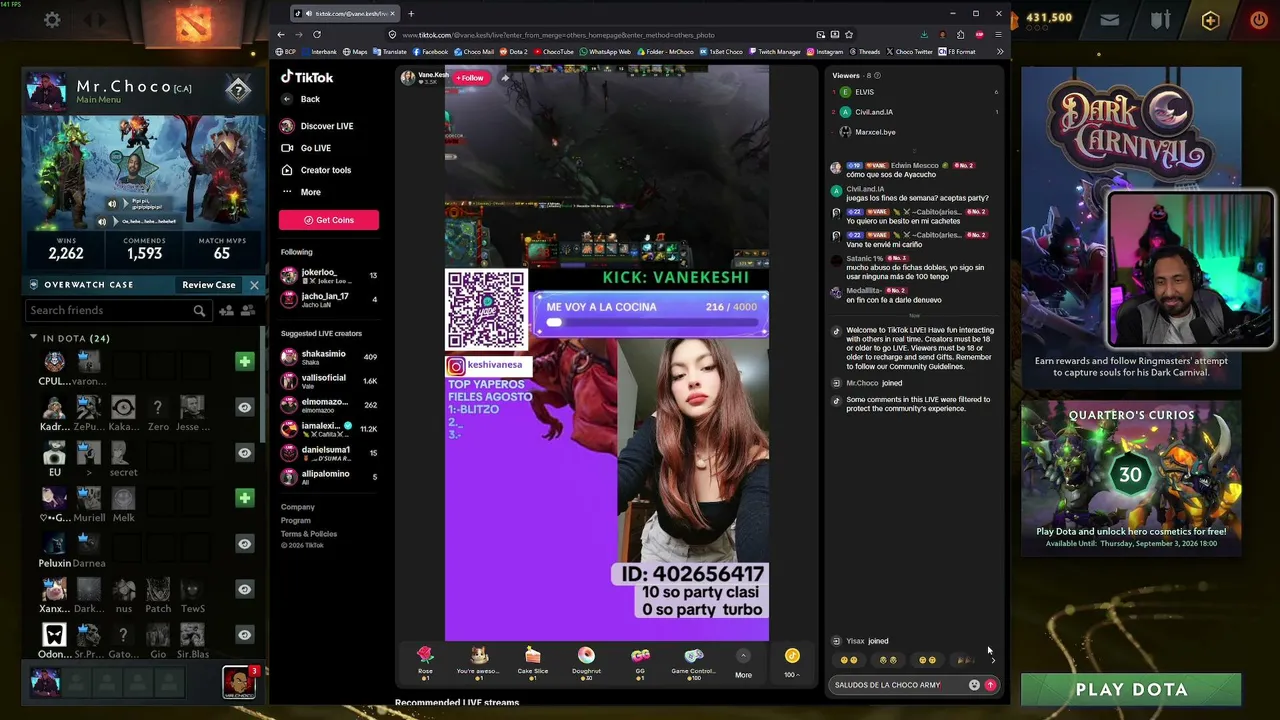Screen dimensions: 1280x720
Task: Click the PLAY DOTA button
Action: click(x=1131, y=689)
